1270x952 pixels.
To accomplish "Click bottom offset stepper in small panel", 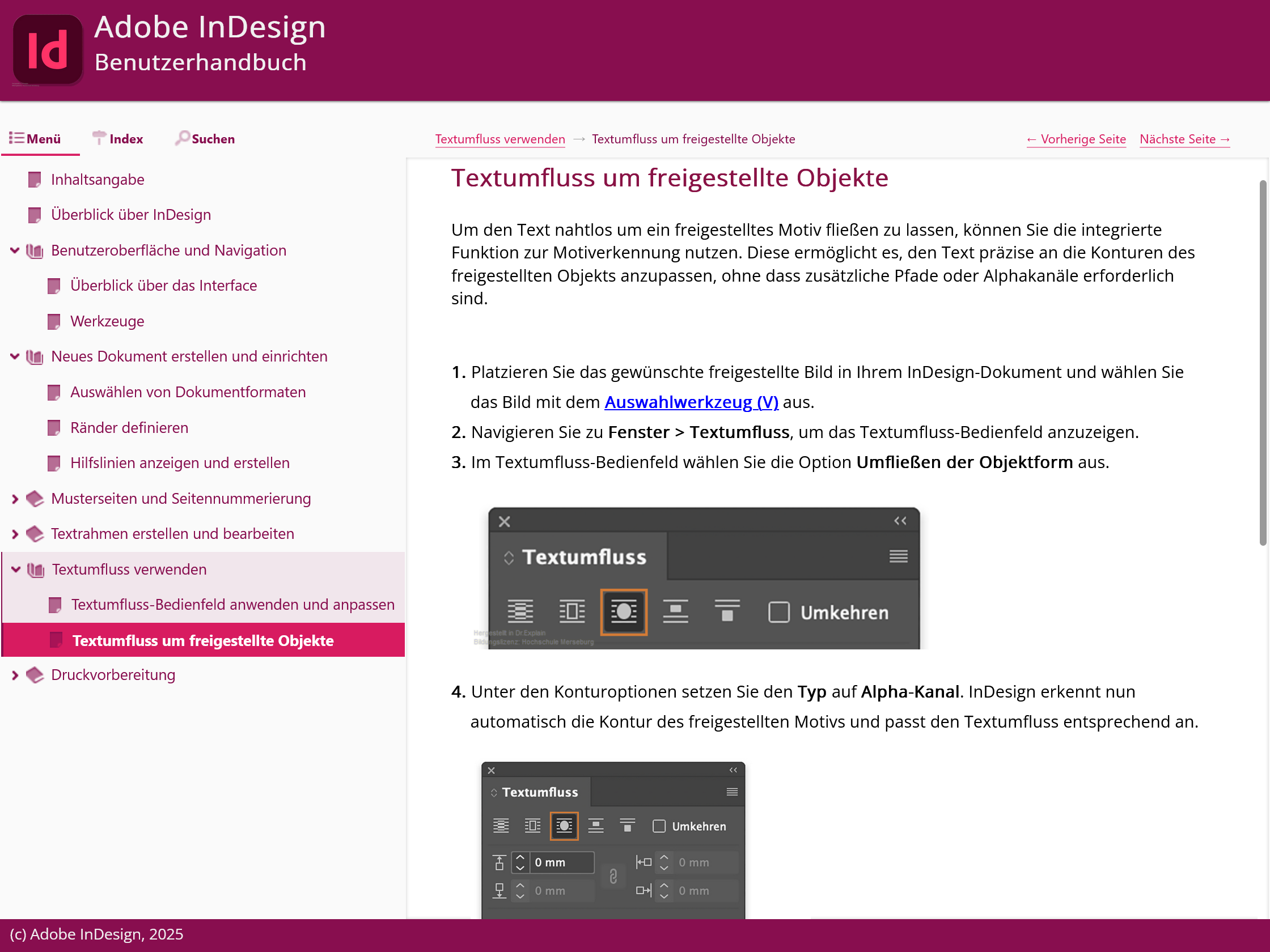I will (x=519, y=890).
